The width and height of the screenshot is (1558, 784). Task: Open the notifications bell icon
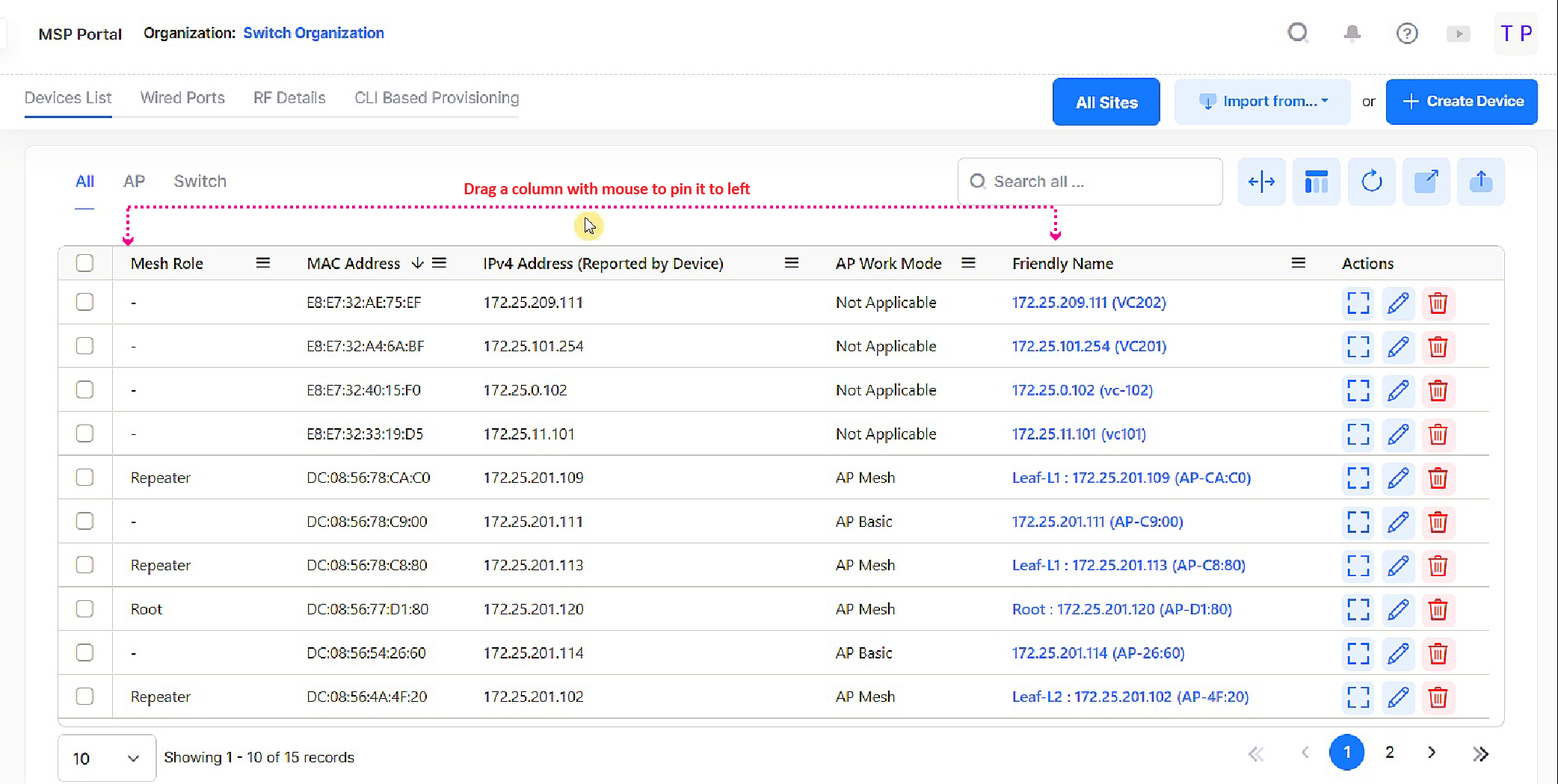coord(1352,34)
